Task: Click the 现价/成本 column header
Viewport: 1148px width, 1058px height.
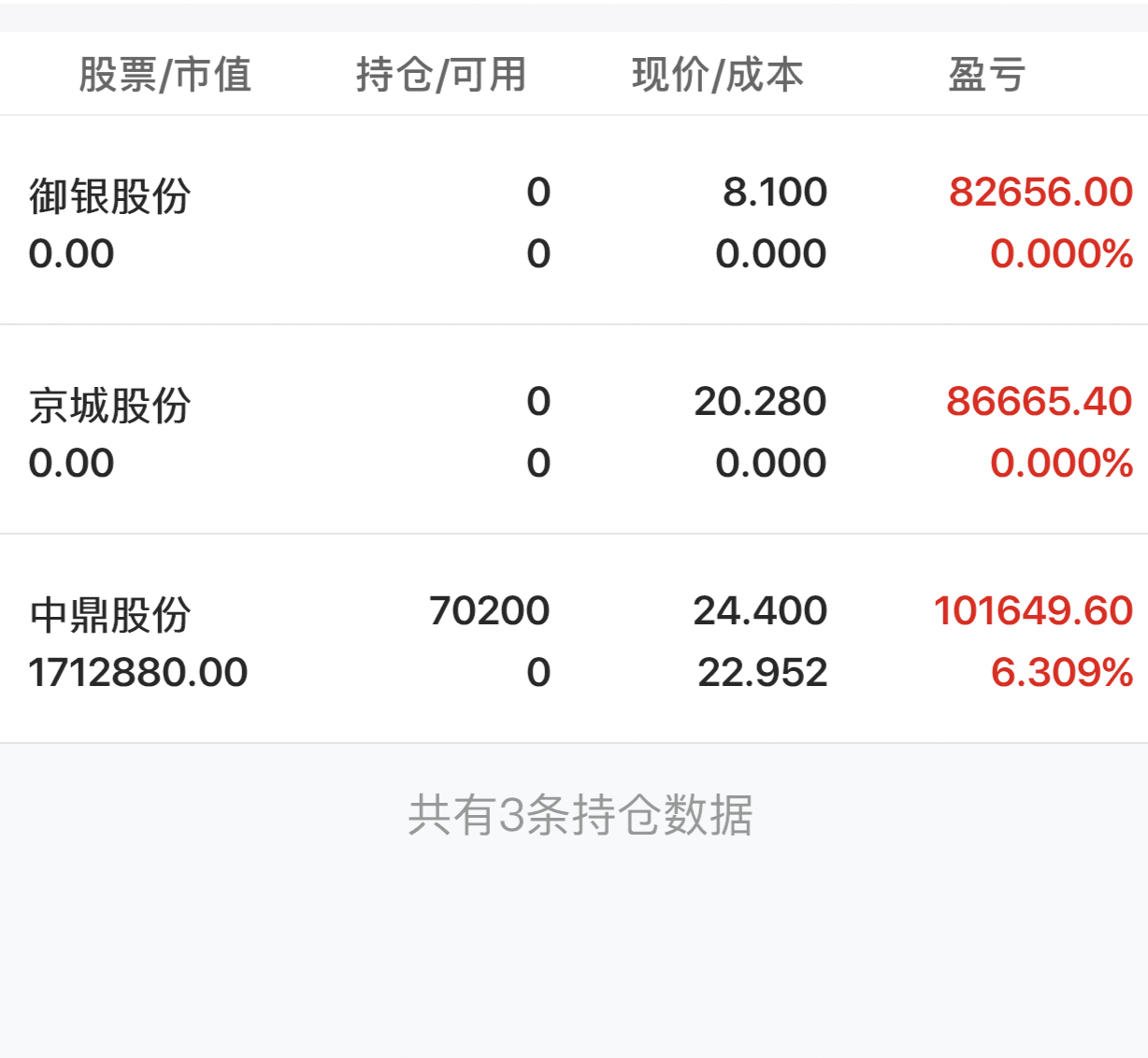Action: [x=717, y=75]
